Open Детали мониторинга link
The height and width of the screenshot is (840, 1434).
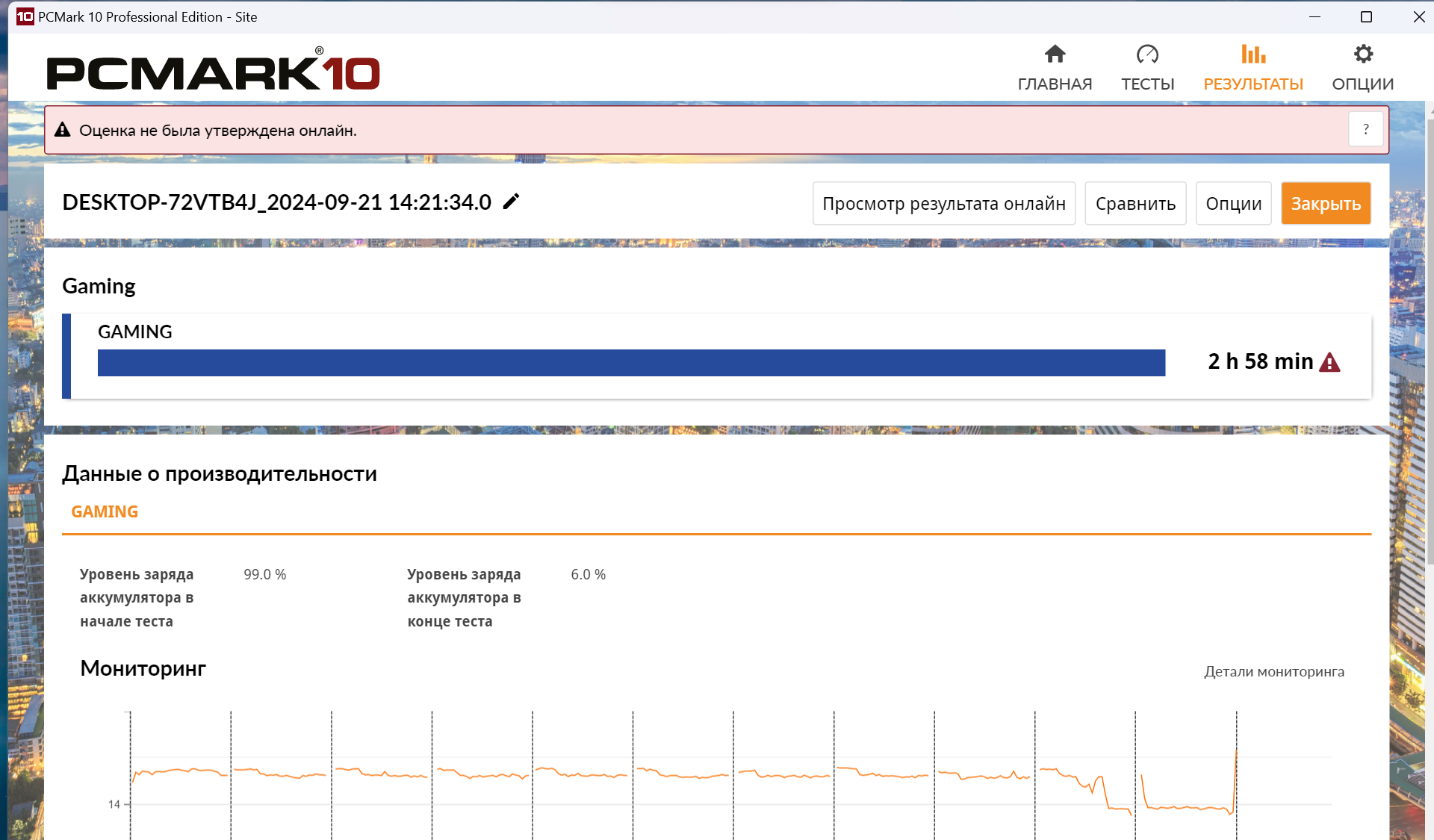[1273, 671]
